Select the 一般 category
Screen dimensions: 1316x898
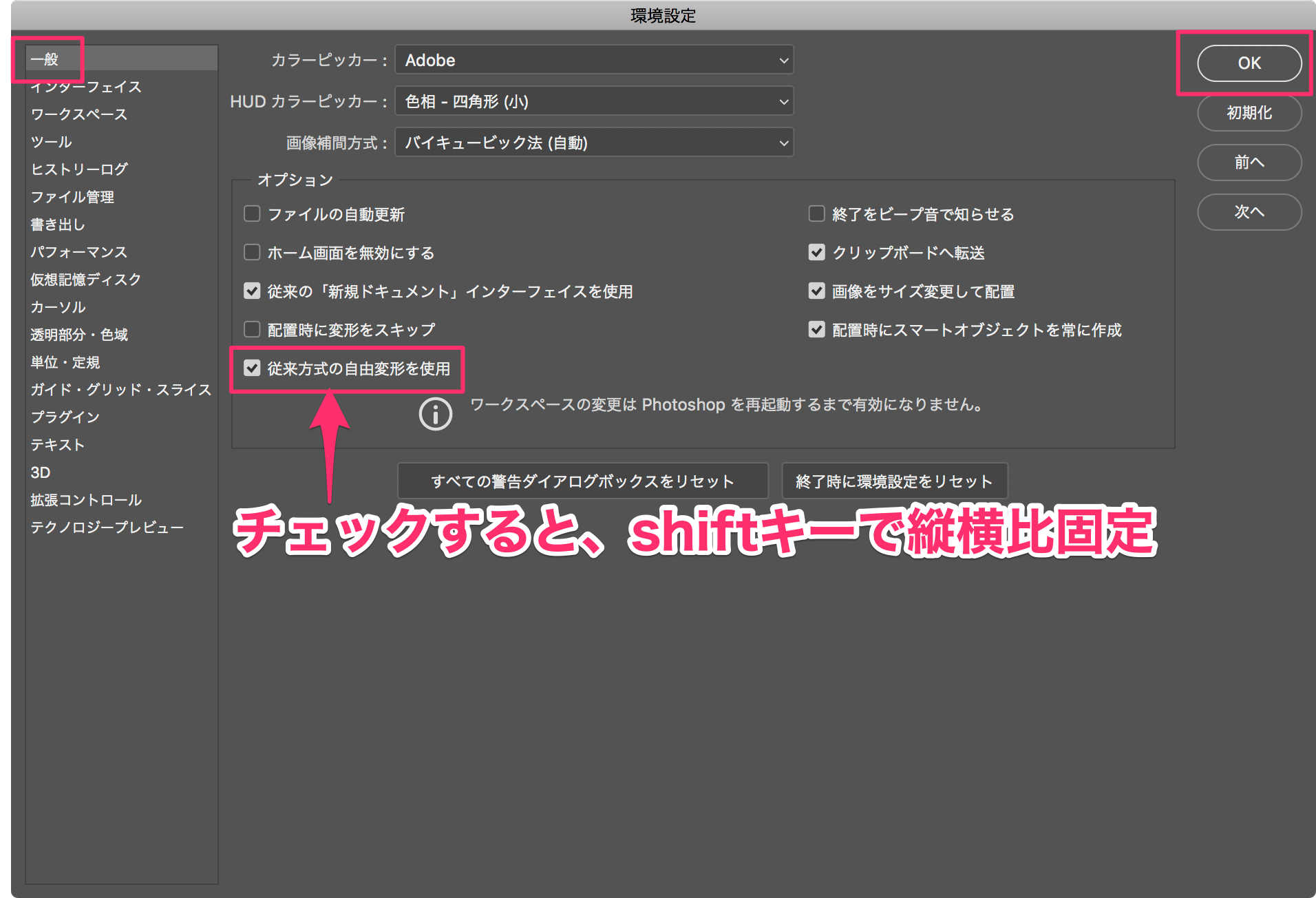[122, 59]
